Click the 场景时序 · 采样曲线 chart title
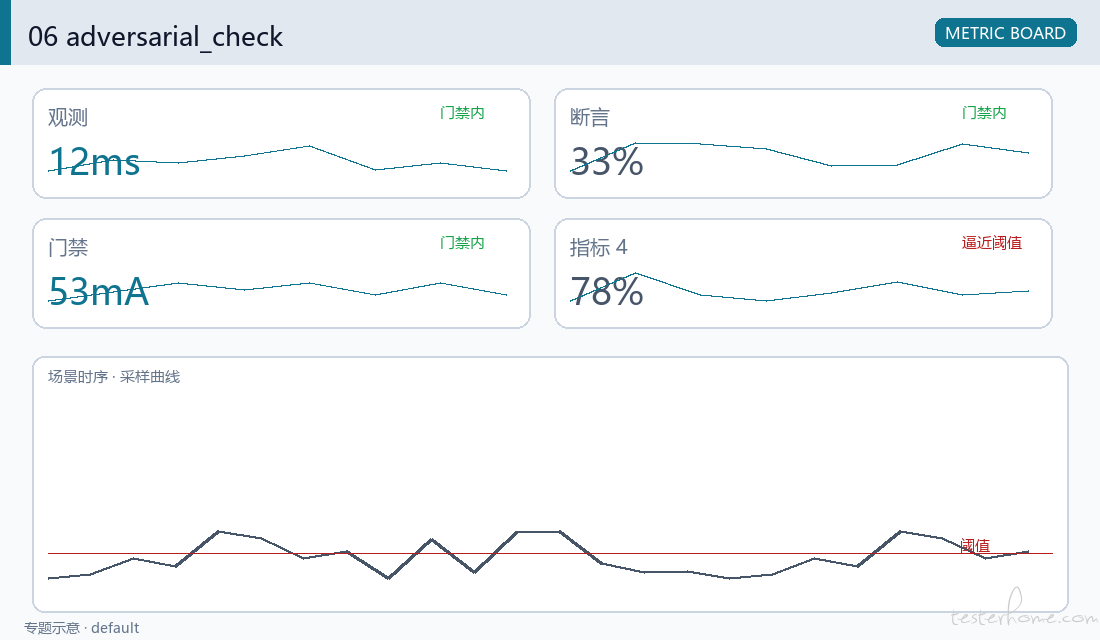 [114, 377]
